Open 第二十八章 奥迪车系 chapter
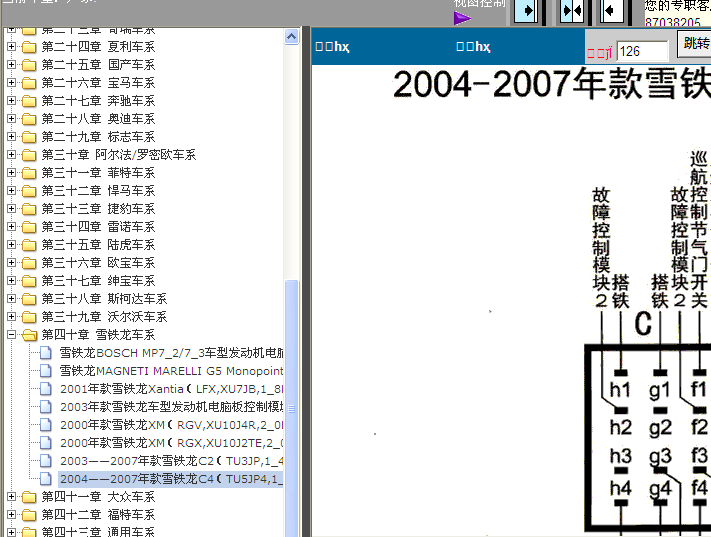 pyautogui.click(x=98, y=119)
